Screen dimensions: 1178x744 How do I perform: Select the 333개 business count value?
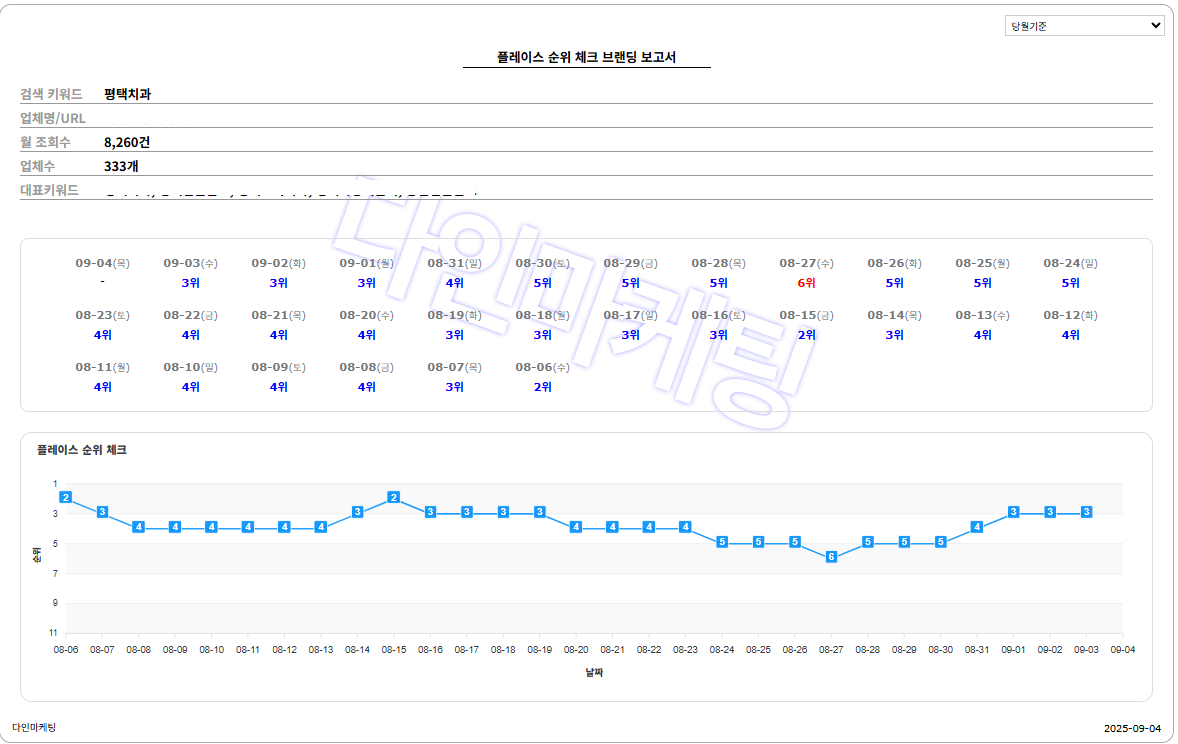coord(121,166)
